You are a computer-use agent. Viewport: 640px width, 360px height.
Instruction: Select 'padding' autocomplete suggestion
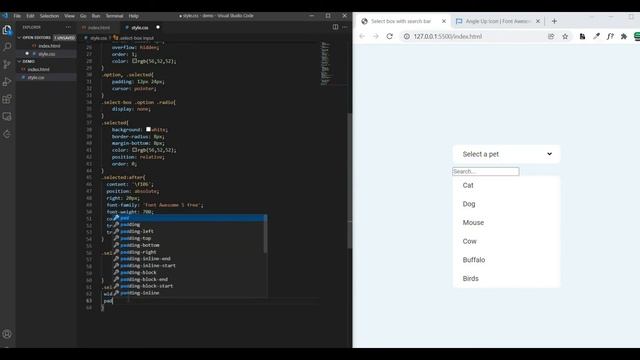[190, 224]
